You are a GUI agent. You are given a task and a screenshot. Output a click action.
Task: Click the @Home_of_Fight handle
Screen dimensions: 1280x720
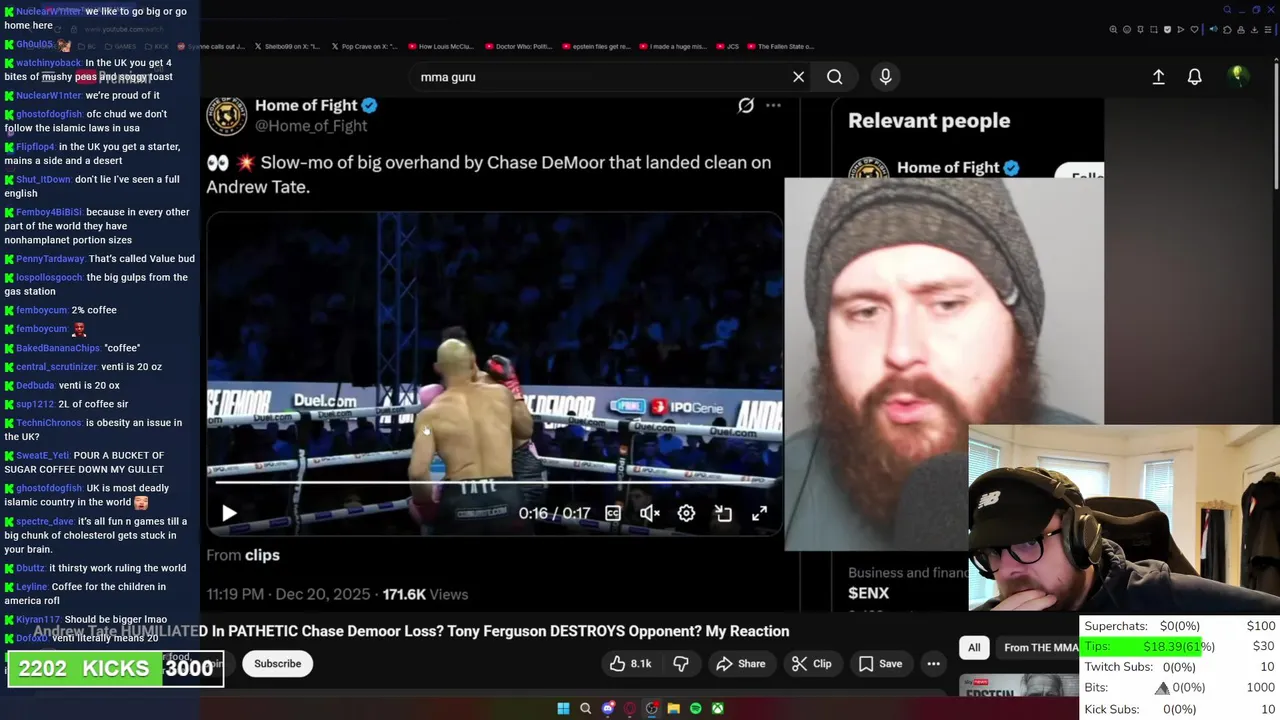[x=311, y=126]
